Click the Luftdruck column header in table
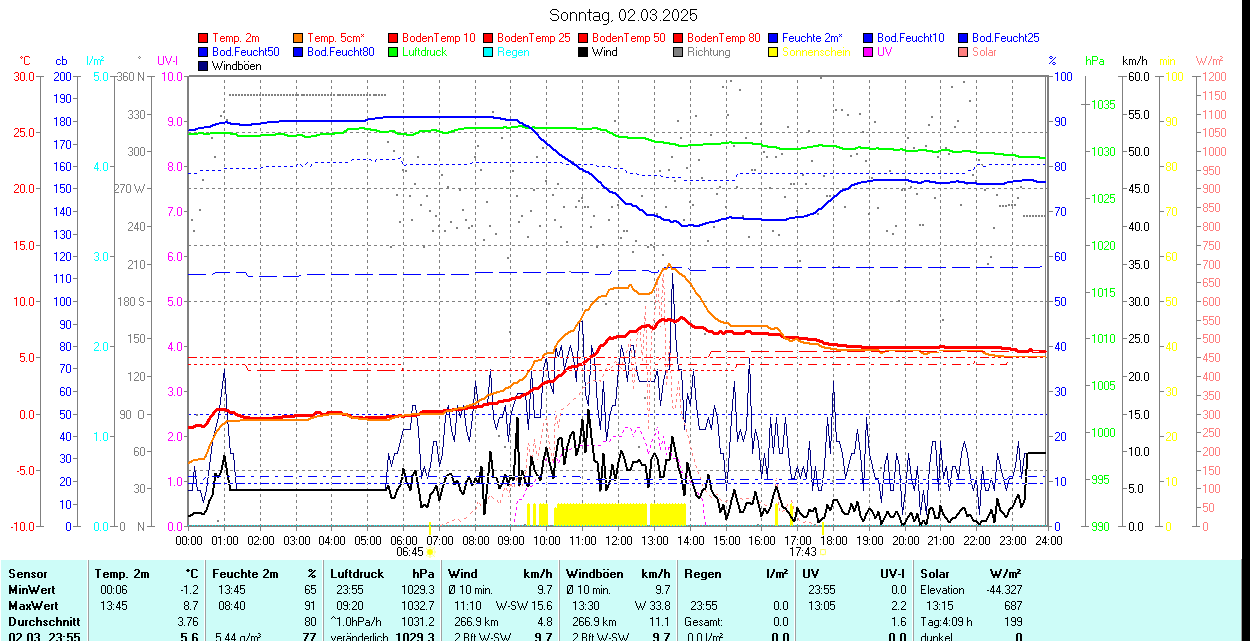Image resolution: width=1250 pixels, height=641 pixels. (357, 574)
